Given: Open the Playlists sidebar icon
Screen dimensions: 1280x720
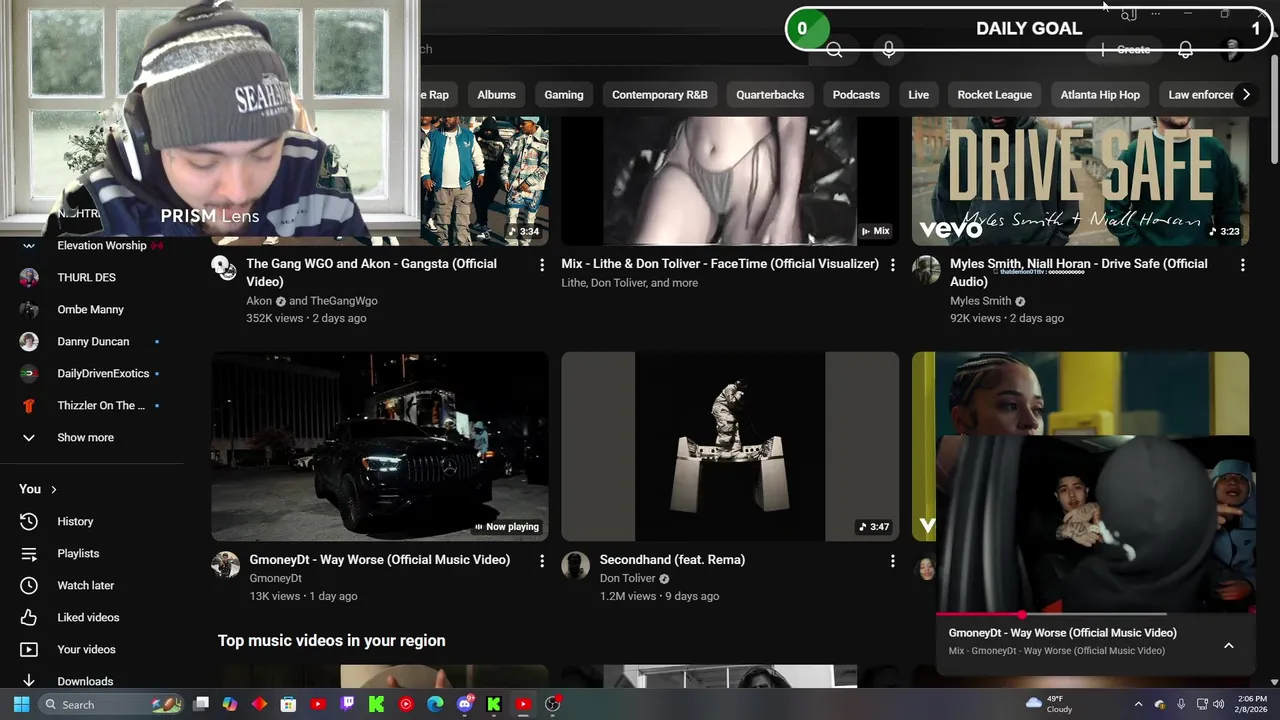Looking at the screenshot, I should point(29,553).
